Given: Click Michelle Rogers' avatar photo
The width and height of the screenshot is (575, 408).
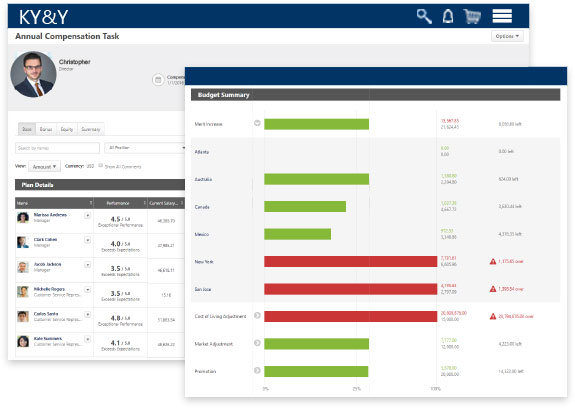Looking at the screenshot, I should pyautogui.click(x=23, y=292).
